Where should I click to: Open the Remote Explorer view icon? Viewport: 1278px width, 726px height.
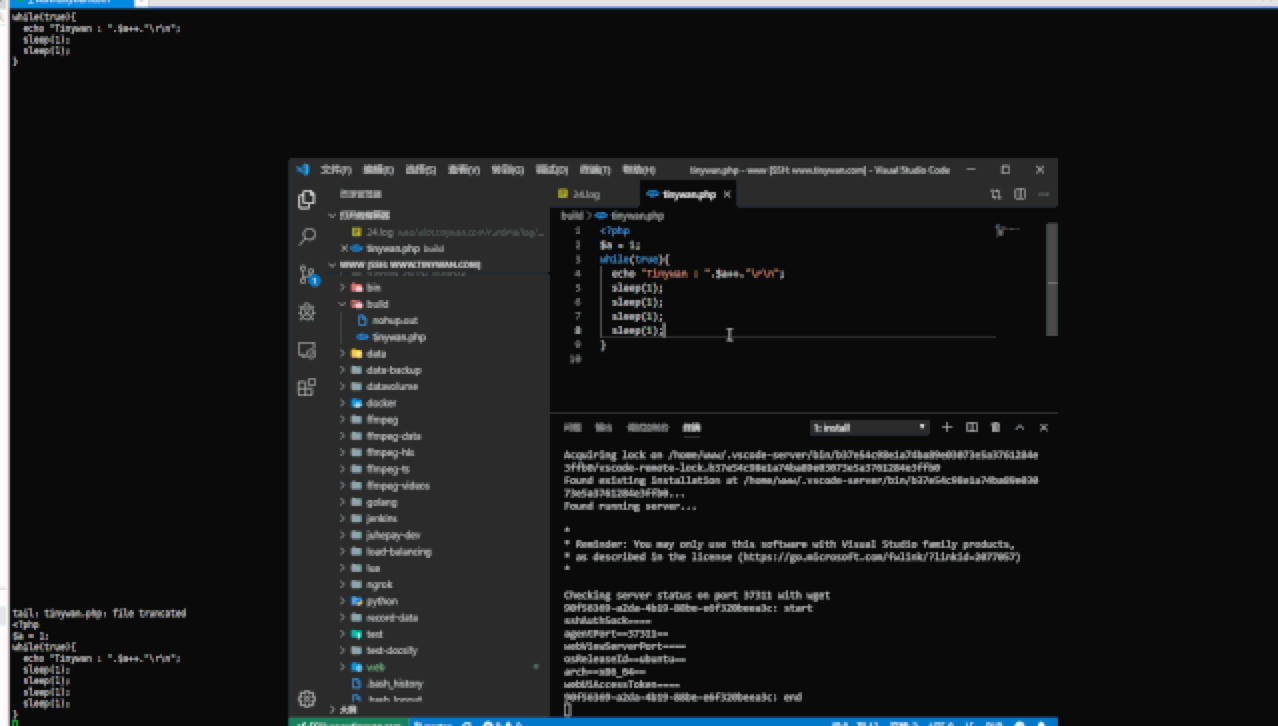(x=307, y=350)
